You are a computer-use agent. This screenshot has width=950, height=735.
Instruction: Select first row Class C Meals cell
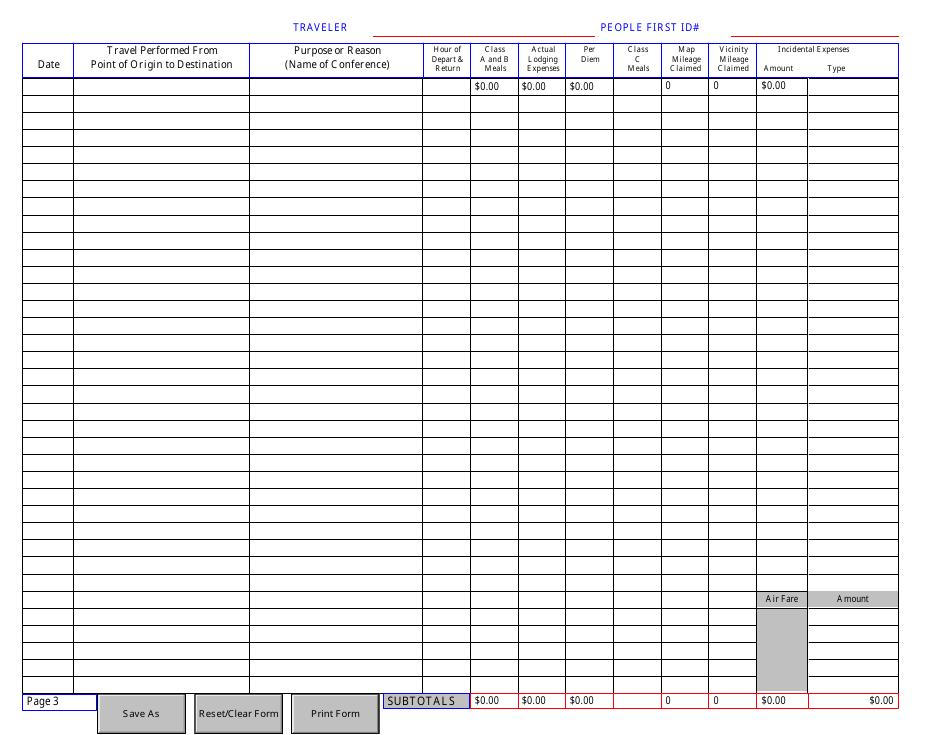tap(637, 87)
